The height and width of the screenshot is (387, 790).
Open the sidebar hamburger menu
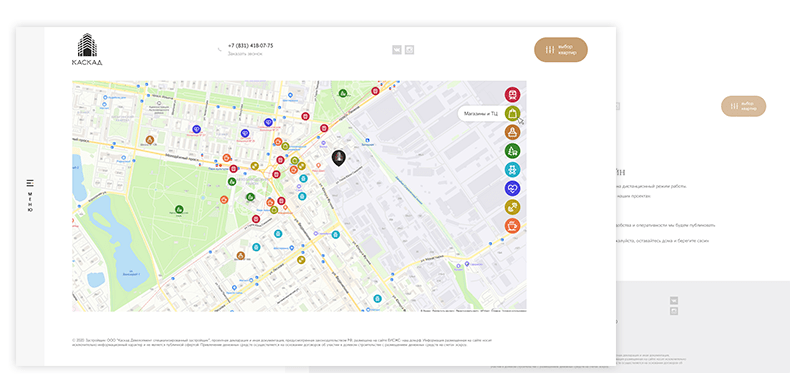pyautogui.click(x=30, y=182)
